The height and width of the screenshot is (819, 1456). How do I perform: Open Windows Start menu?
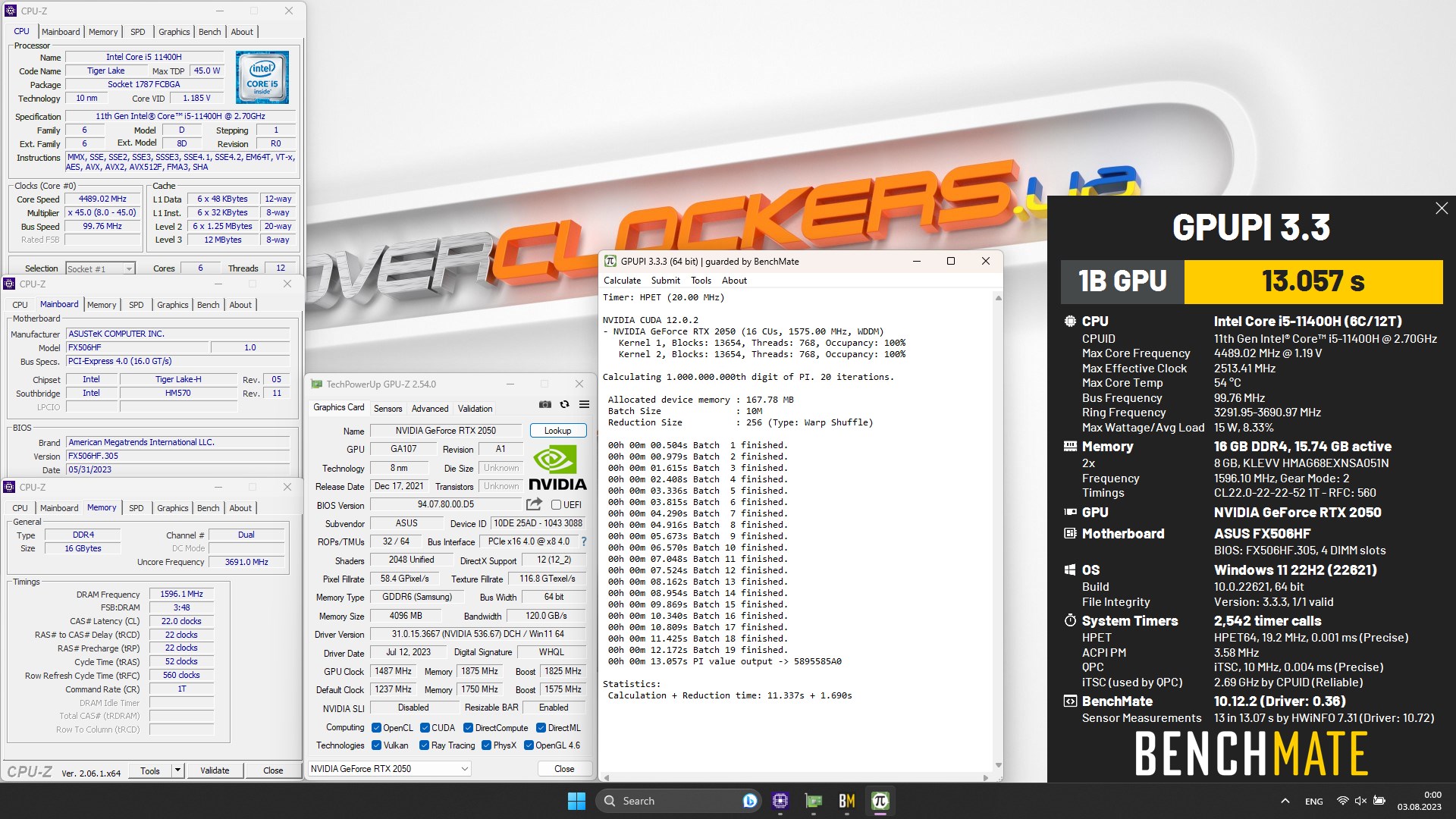tap(576, 801)
